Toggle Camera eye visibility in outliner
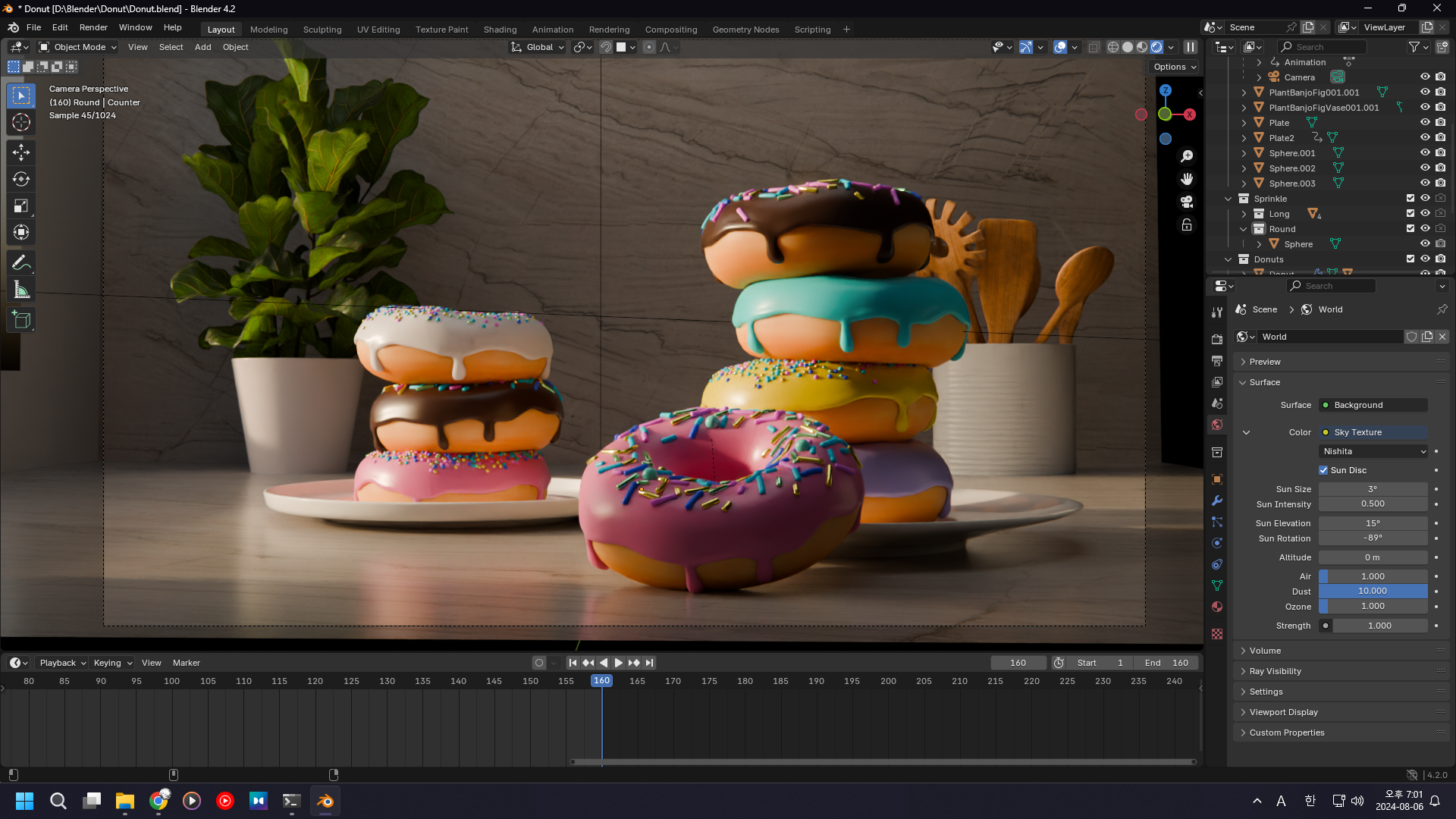 (x=1425, y=77)
